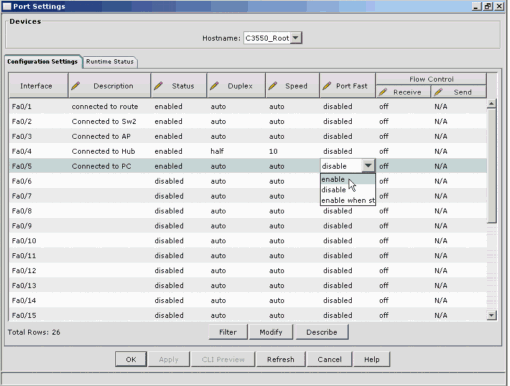
Task: Click the Filter button
Action: (228, 332)
